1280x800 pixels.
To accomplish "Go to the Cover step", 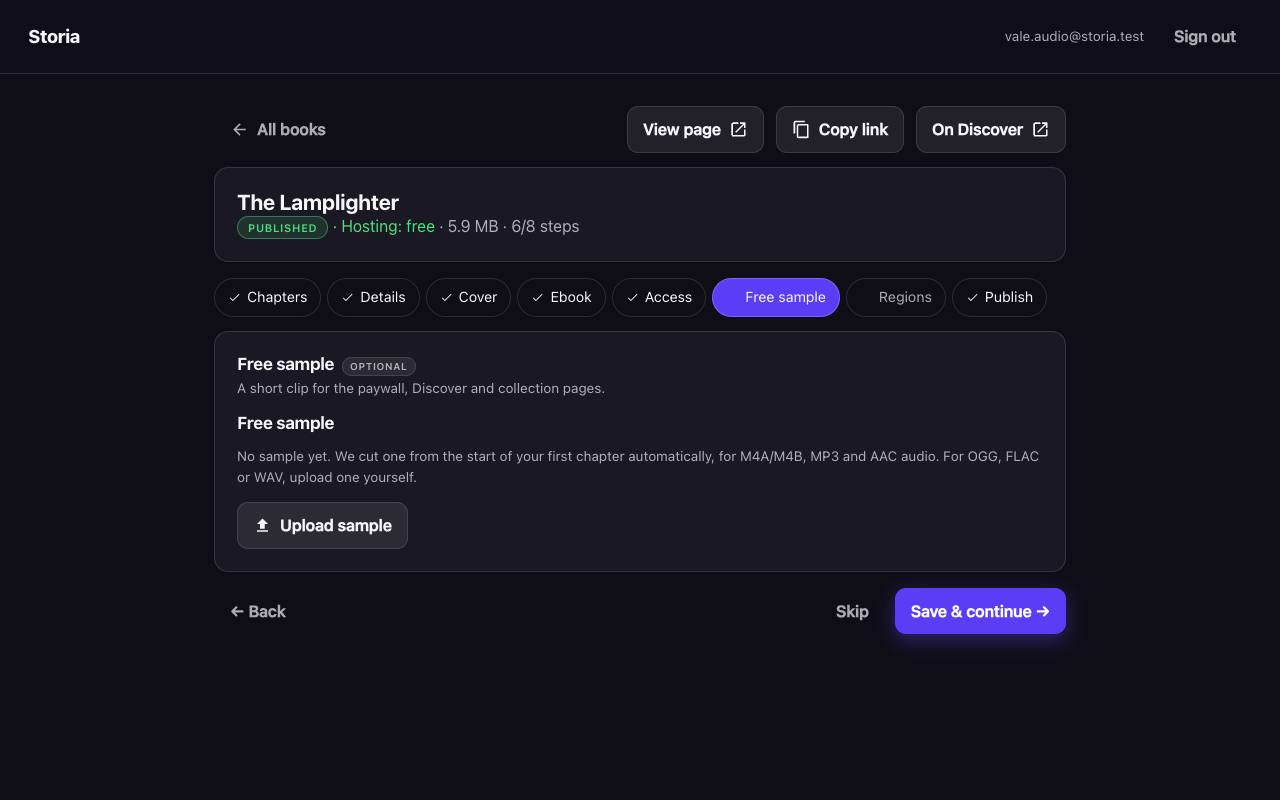I will click(x=469, y=297).
